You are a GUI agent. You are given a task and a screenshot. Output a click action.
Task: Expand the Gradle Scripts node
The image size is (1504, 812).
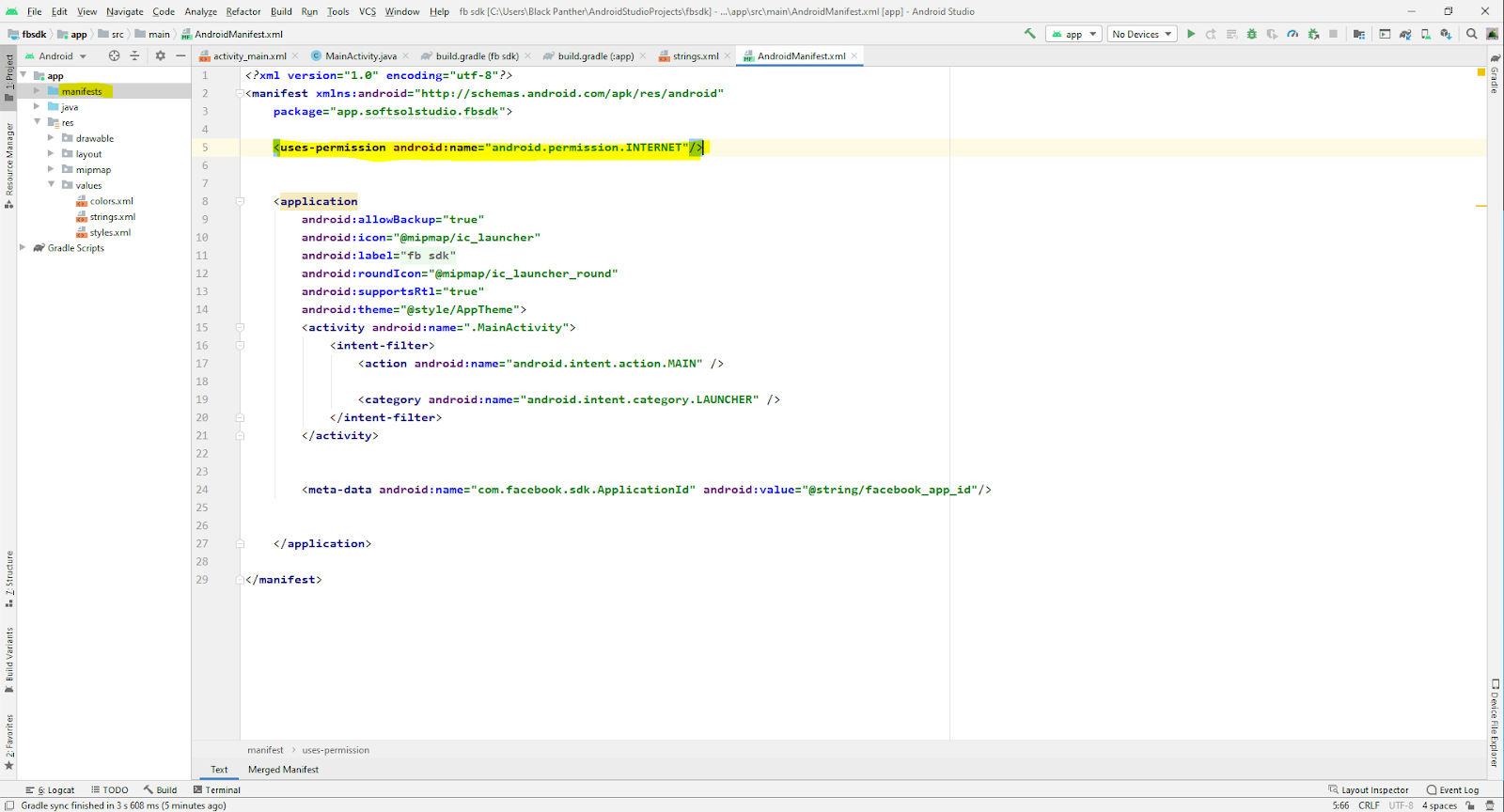point(23,248)
